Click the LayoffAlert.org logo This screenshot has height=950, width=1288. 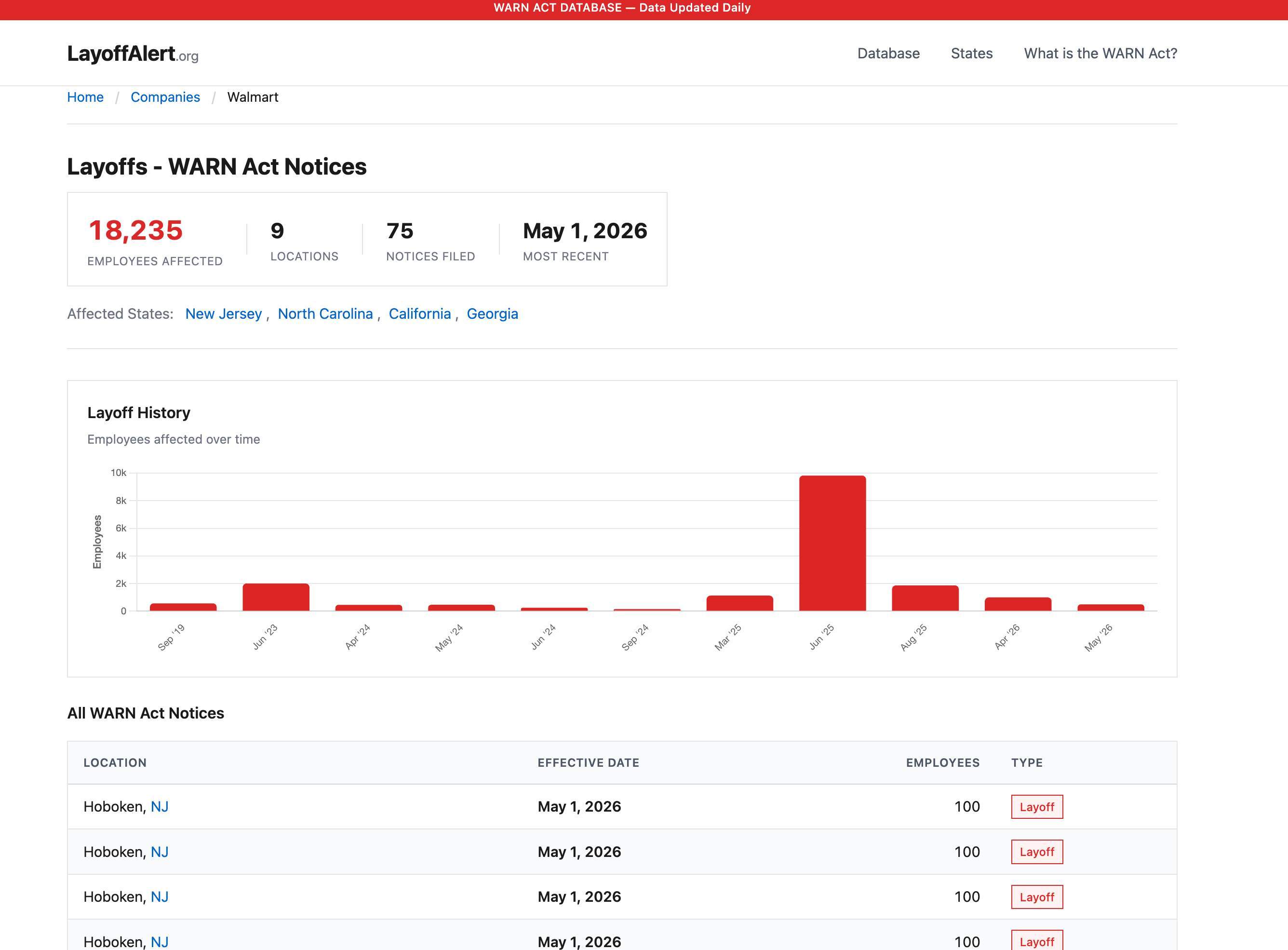(132, 53)
